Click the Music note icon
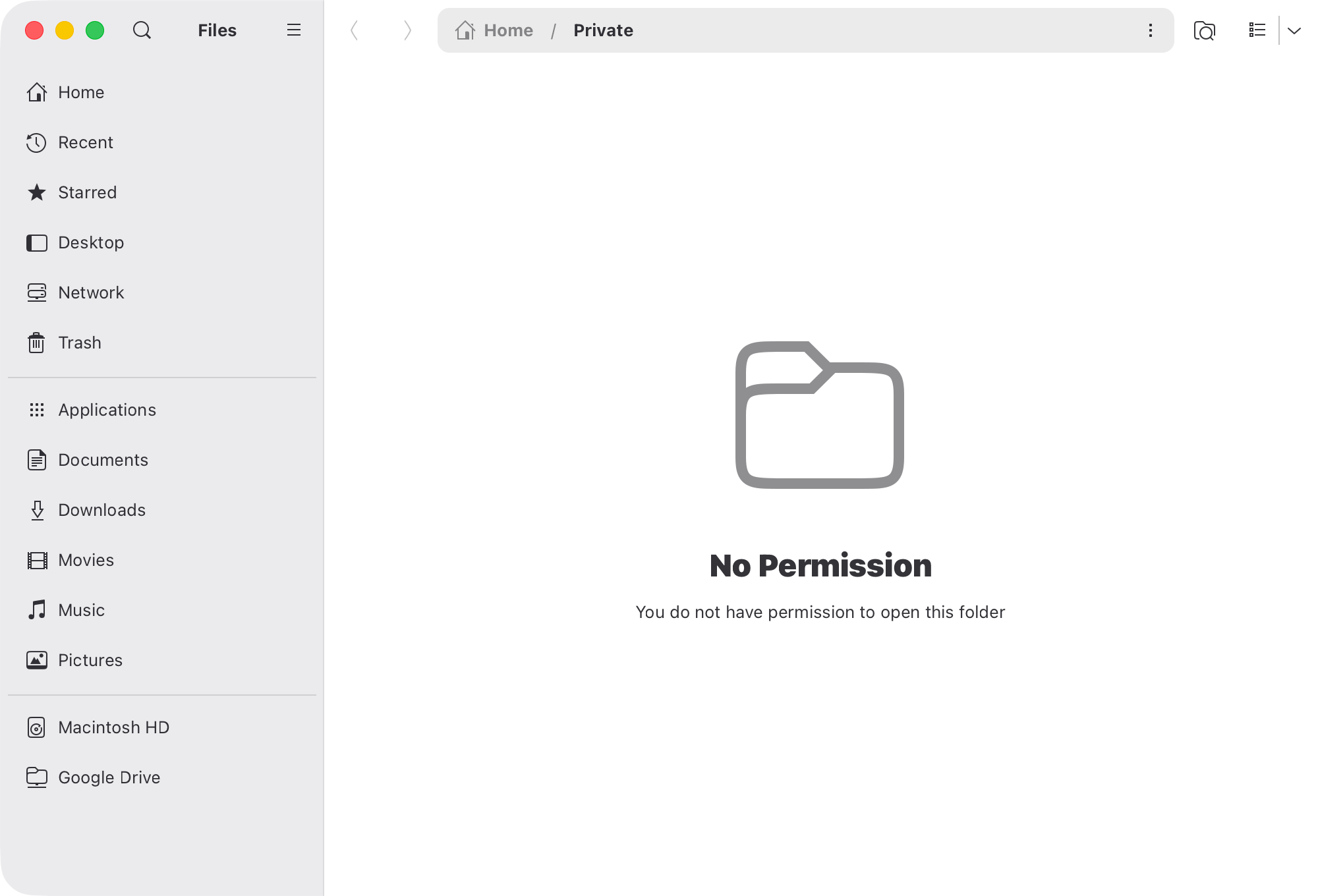The width and height of the screenshot is (1318, 896). [x=37, y=610]
